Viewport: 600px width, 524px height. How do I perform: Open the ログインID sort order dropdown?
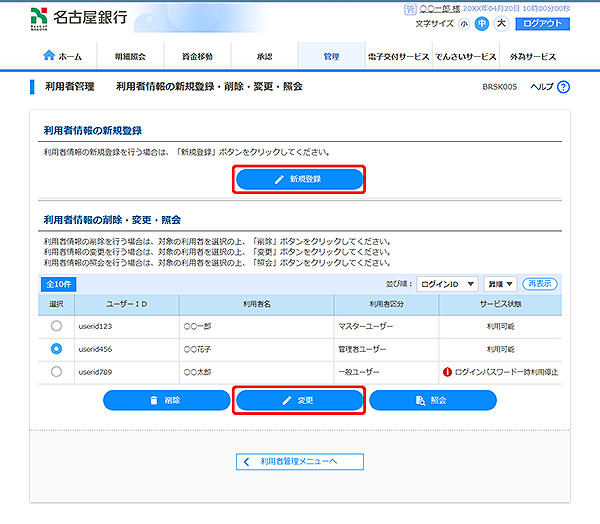pyautogui.click(x=447, y=284)
